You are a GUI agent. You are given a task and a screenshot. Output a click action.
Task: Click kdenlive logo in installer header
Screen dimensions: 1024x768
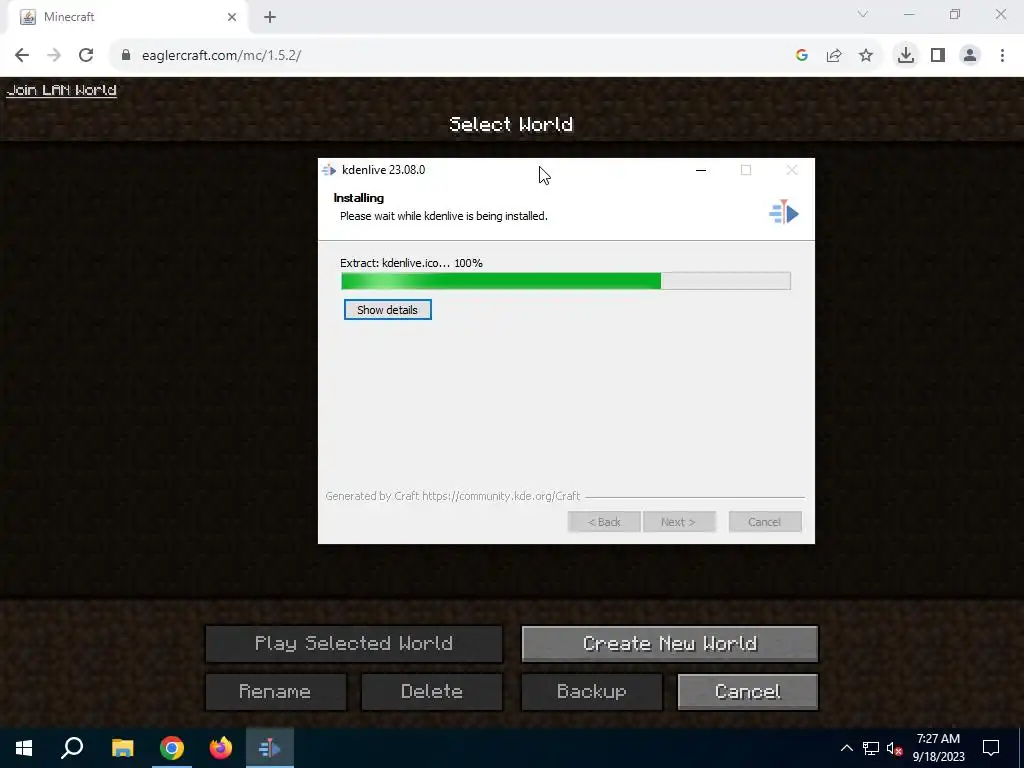pos(784,212)
